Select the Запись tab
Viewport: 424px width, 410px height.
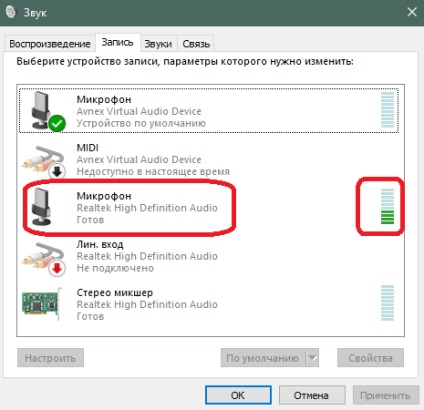coord(117,42)
